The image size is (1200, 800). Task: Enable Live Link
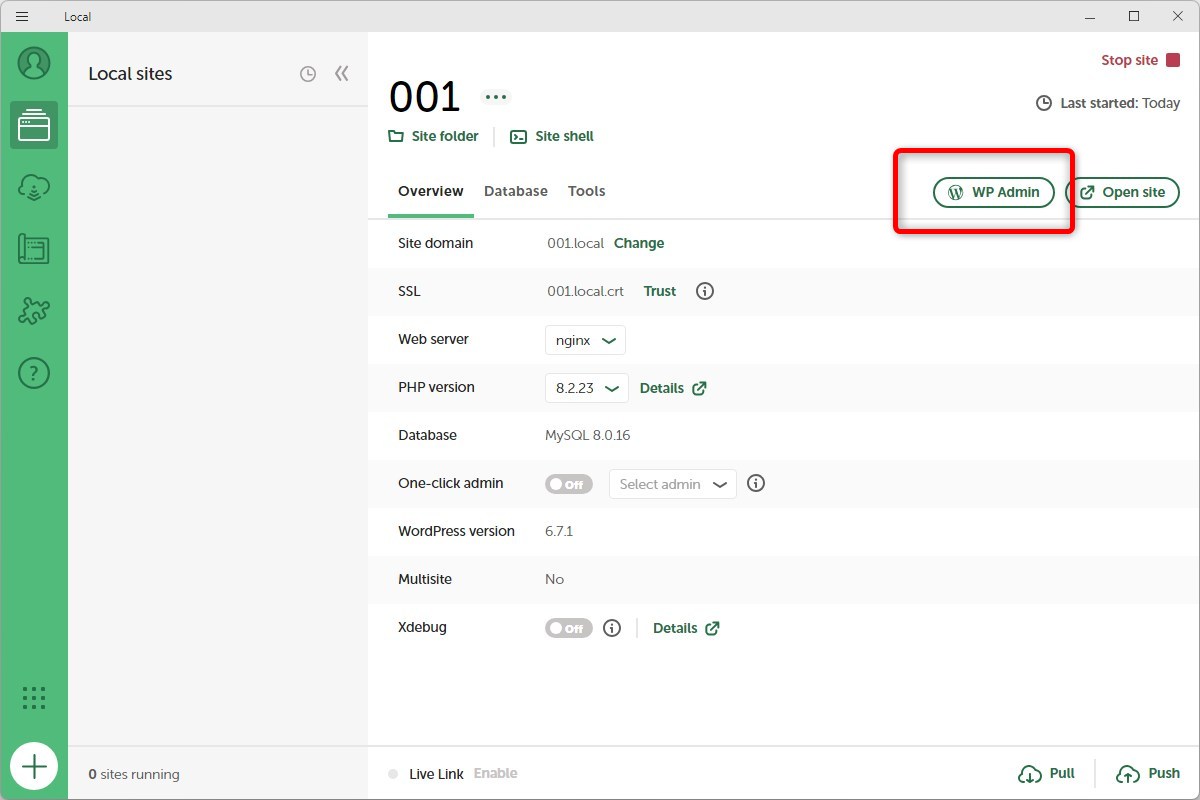point(496,773)
